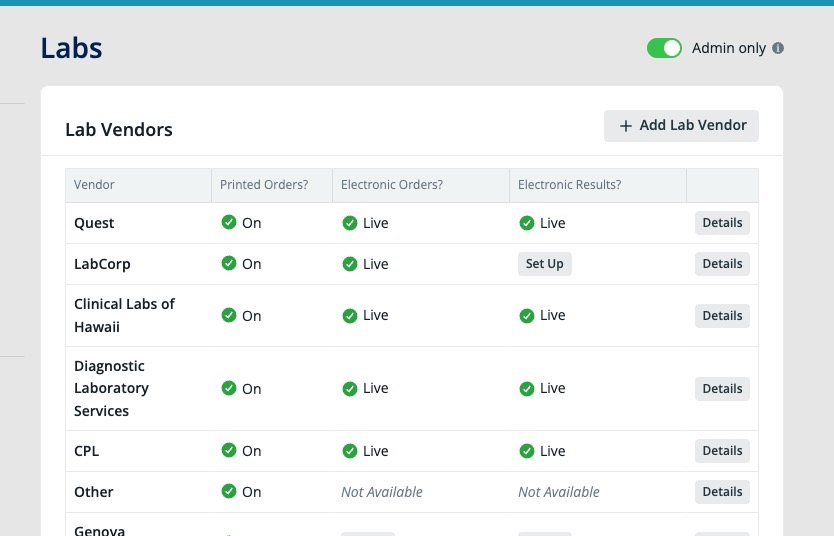Click Diagnostic Laboratory Services results check icon
The height and width of the screenshot is (536, 834).
(x=527, y=389)
